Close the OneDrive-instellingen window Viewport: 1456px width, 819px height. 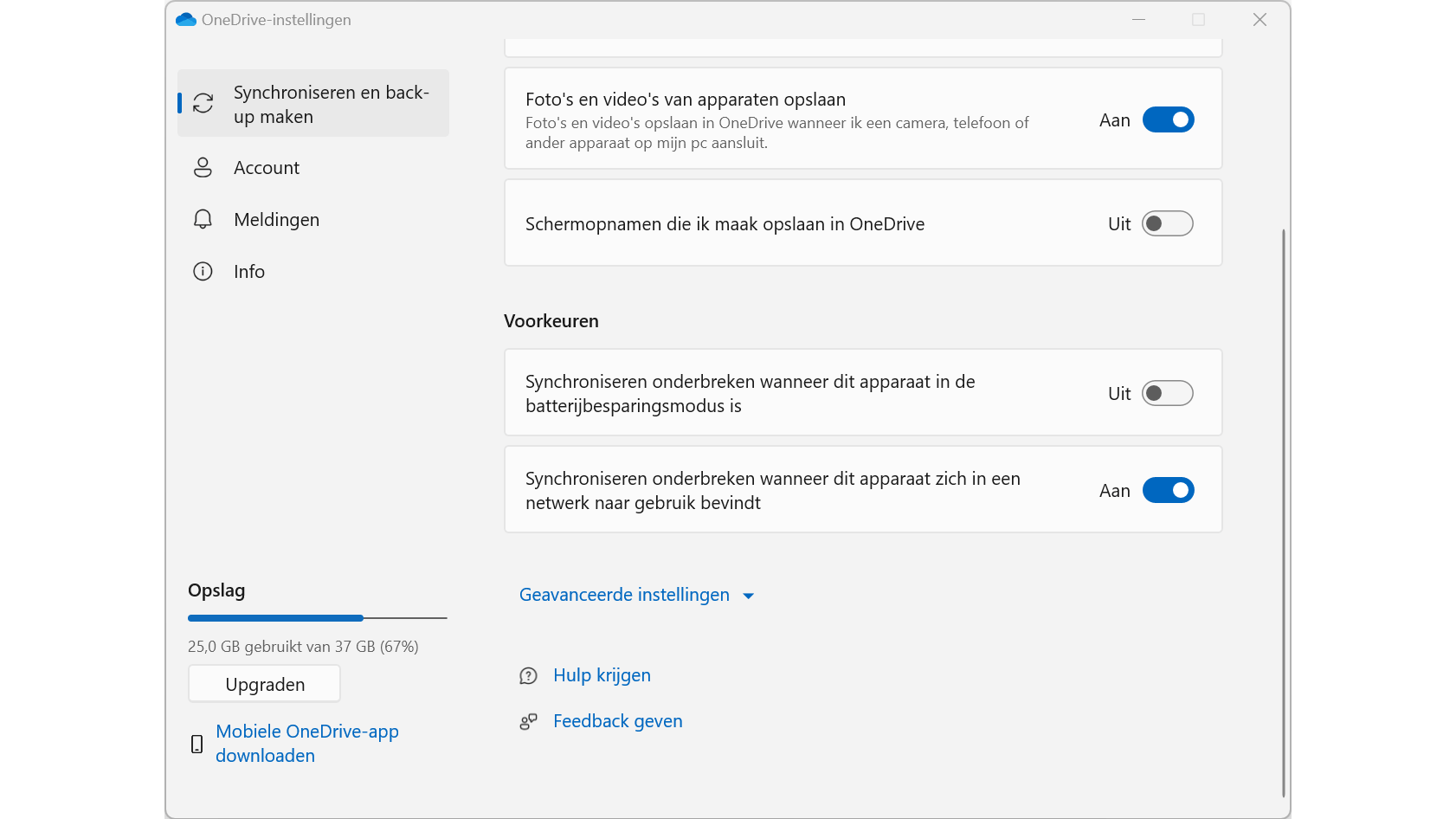(x=1260, y=19)
